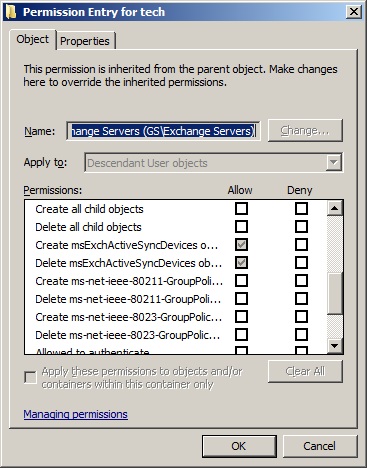This screenshot has width=367, height=468.
Task: Click the permissions scrollbar thumb
Action: coord(335,293)
